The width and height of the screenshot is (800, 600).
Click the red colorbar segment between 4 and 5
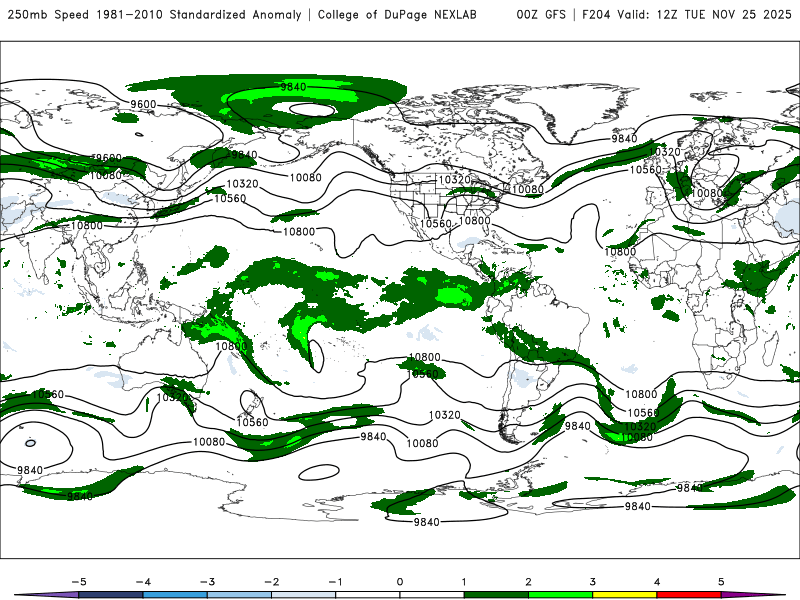689,595
